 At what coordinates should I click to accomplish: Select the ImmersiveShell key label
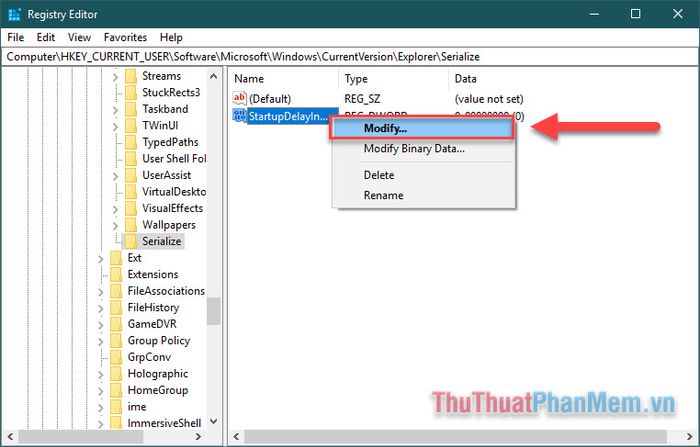tap(164, 423)
